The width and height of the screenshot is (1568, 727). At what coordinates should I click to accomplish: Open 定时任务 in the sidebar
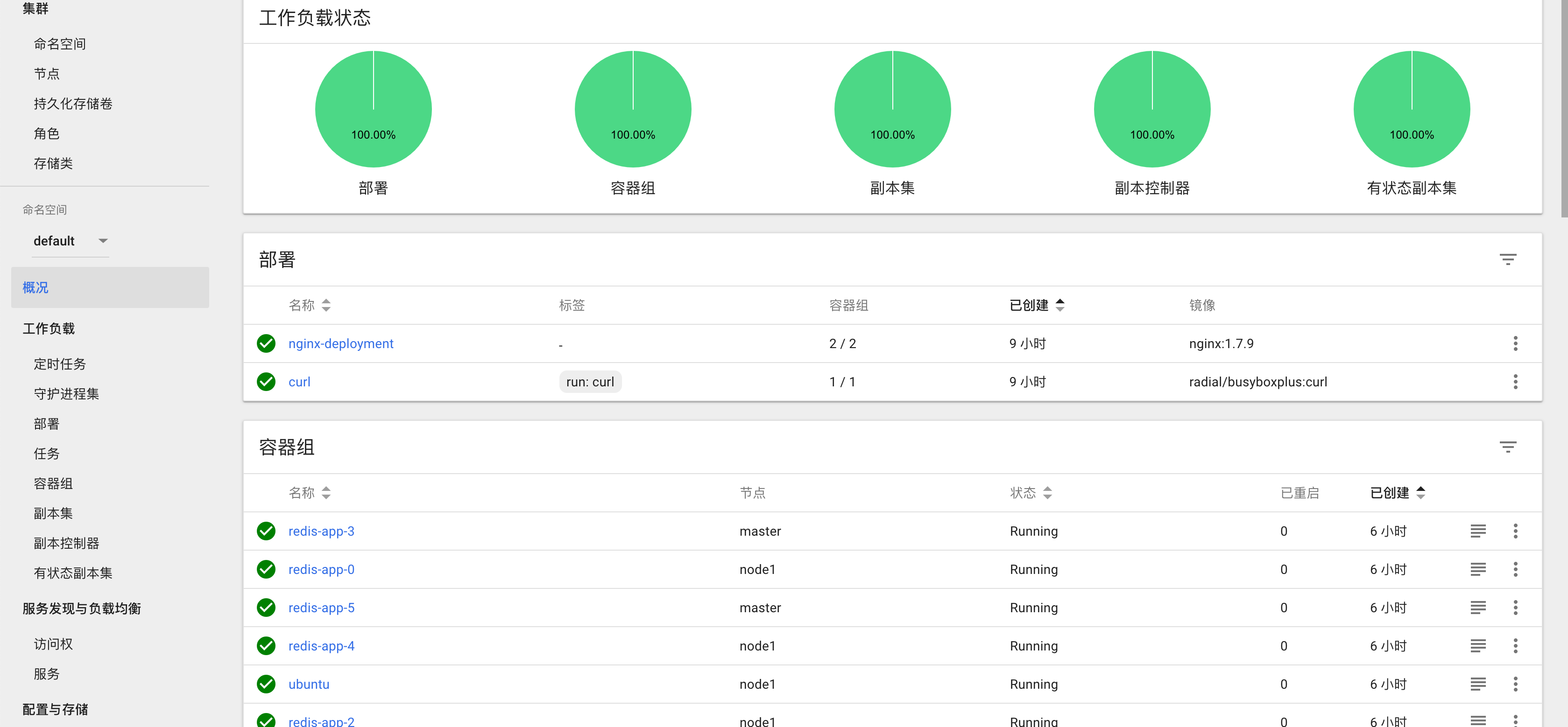click(60, 364)
